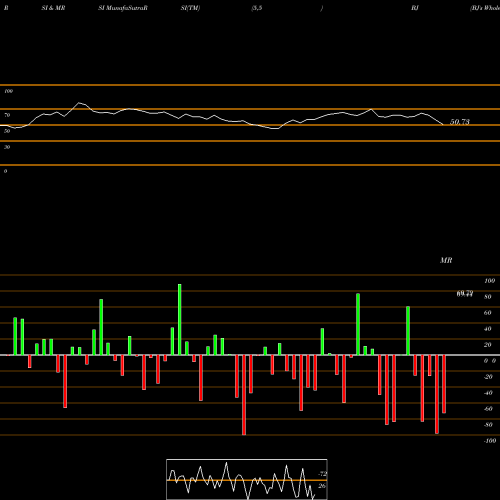Click the -100 axis label on MR histogram

point(489,441)
